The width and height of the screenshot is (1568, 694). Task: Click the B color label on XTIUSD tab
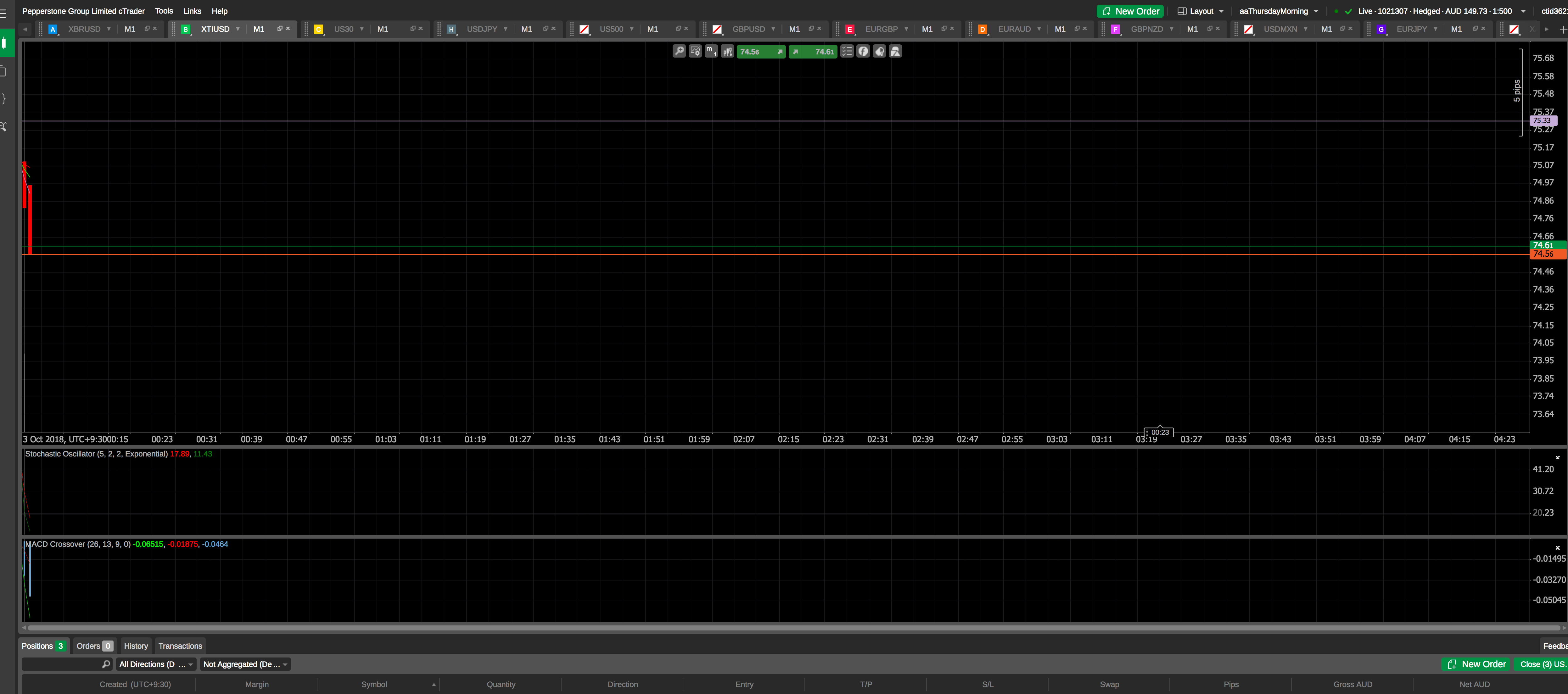(186, 29)
